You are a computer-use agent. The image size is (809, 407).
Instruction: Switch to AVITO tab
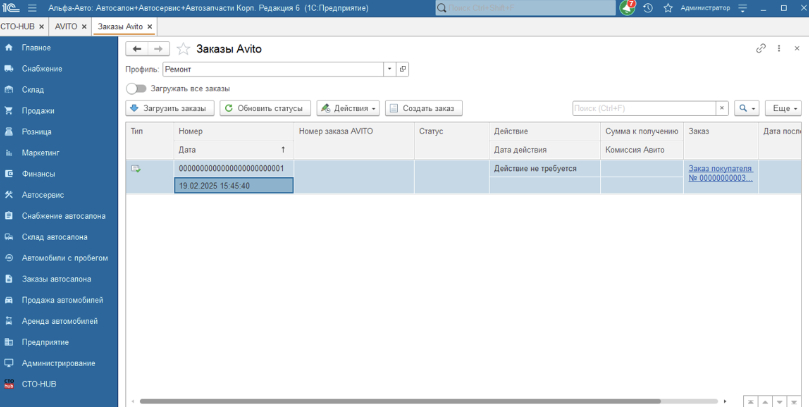pyautogui.click(x=66, y=26)
